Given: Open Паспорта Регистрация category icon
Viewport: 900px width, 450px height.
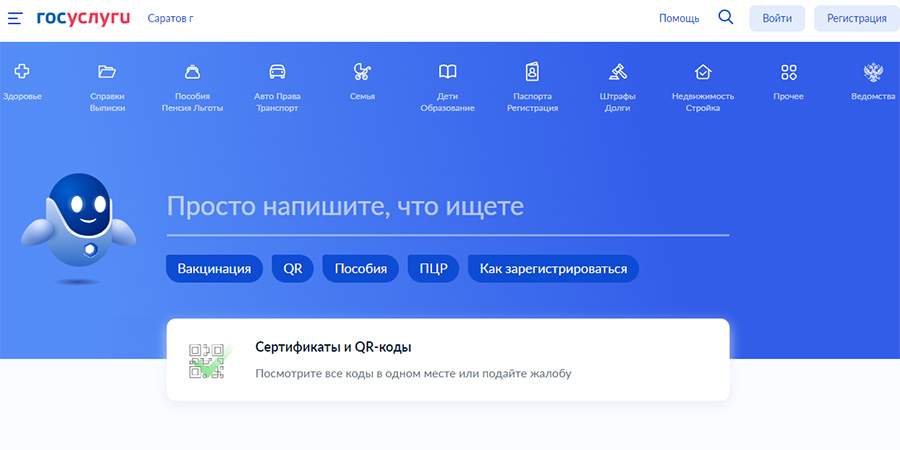Looking at the screenshot, I should pyautogui.click(x=532, y=72).
